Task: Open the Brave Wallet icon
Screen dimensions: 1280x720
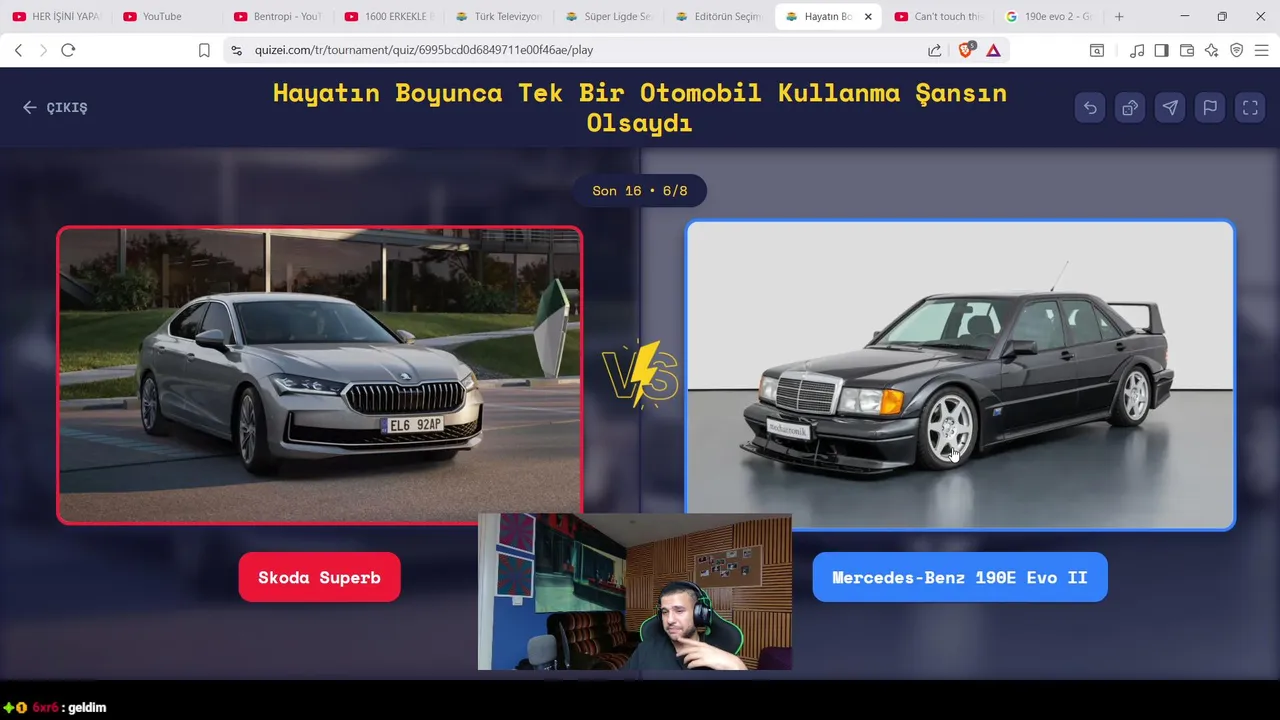Action: tap(1187, 50)
